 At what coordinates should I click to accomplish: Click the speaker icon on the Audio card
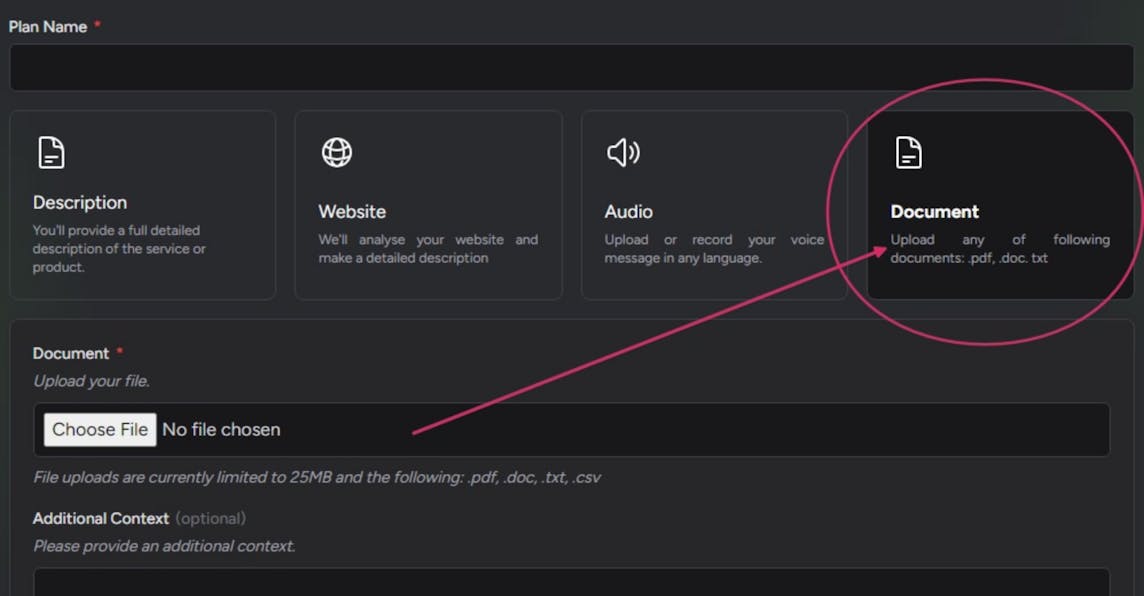pyautogui.click(x=623, y=152)
